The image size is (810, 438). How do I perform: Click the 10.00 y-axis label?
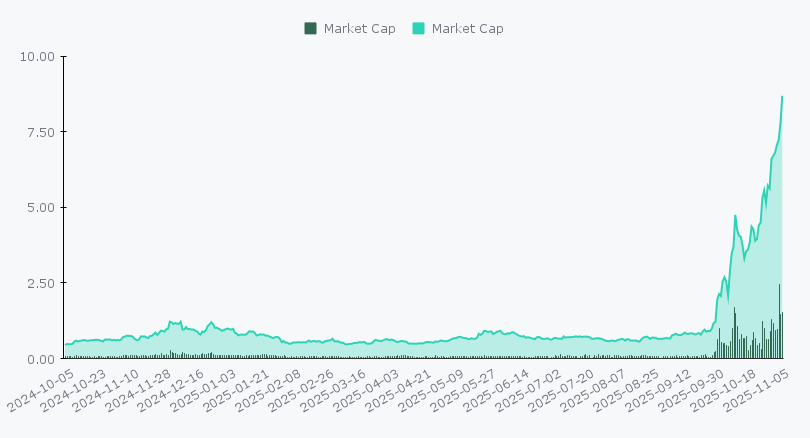coord(37,56)
